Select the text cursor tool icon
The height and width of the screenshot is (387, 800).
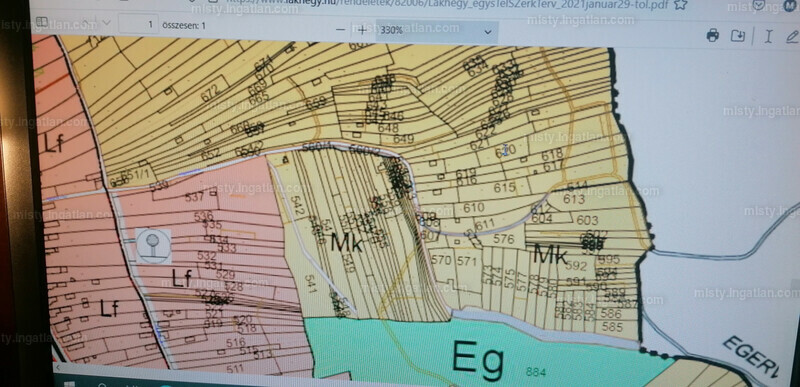click(768, 36)
